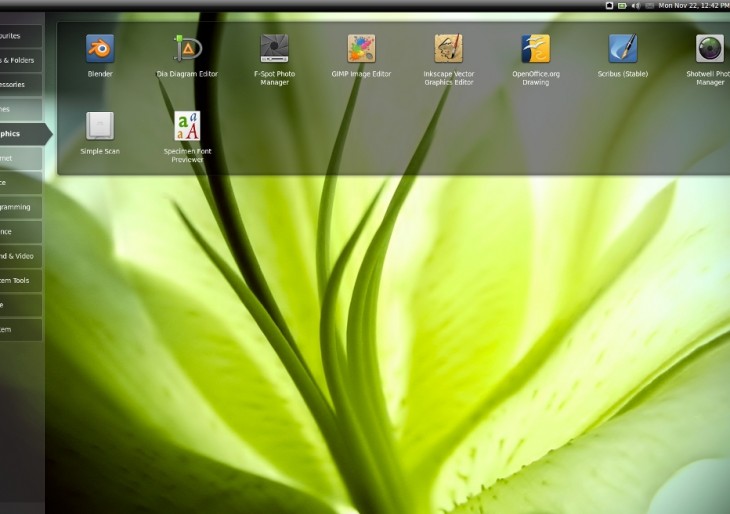Launch the Blender application

click(x=99, y=49)
